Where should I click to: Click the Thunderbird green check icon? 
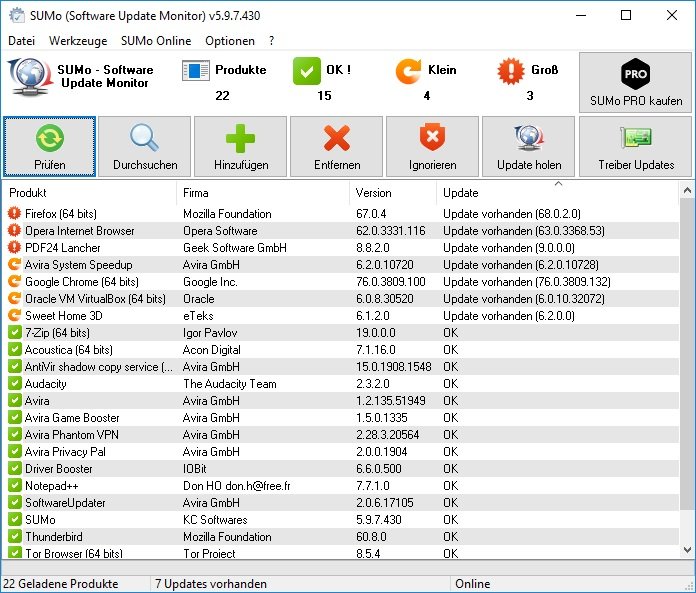[14, 536]
